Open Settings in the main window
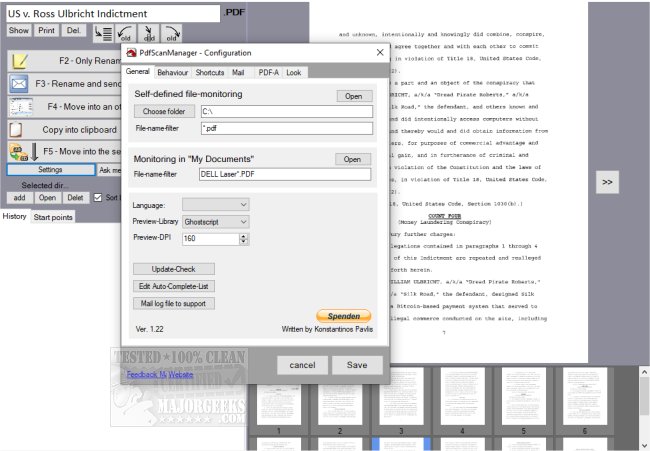 coord(51,170)
